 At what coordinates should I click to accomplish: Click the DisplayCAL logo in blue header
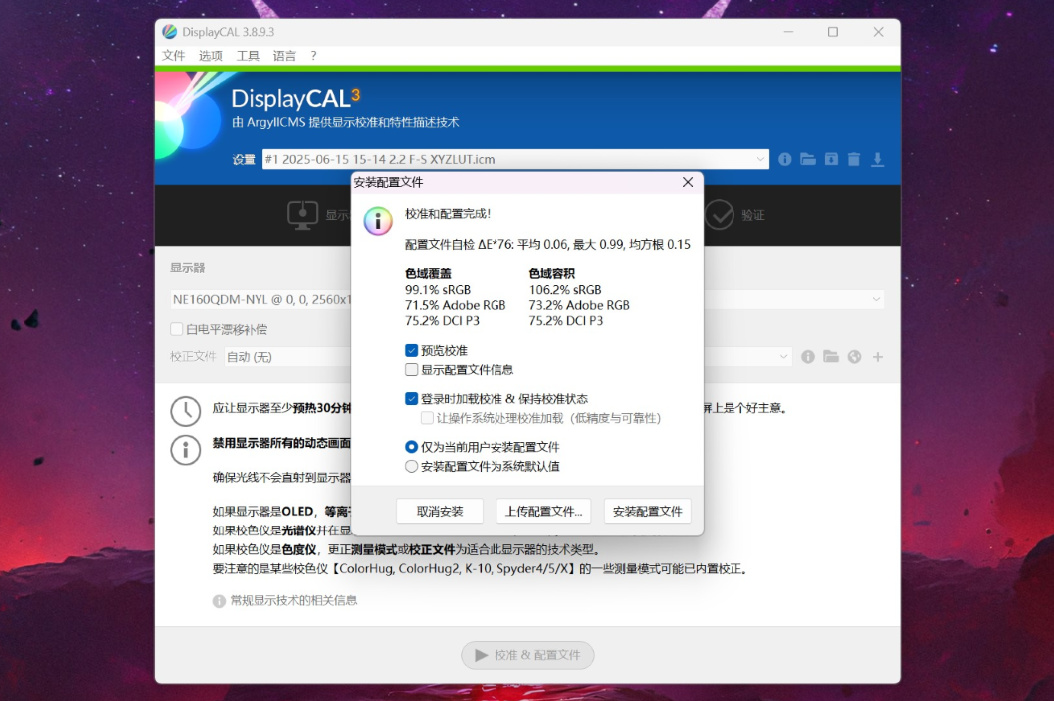click(x=296, y=98)
